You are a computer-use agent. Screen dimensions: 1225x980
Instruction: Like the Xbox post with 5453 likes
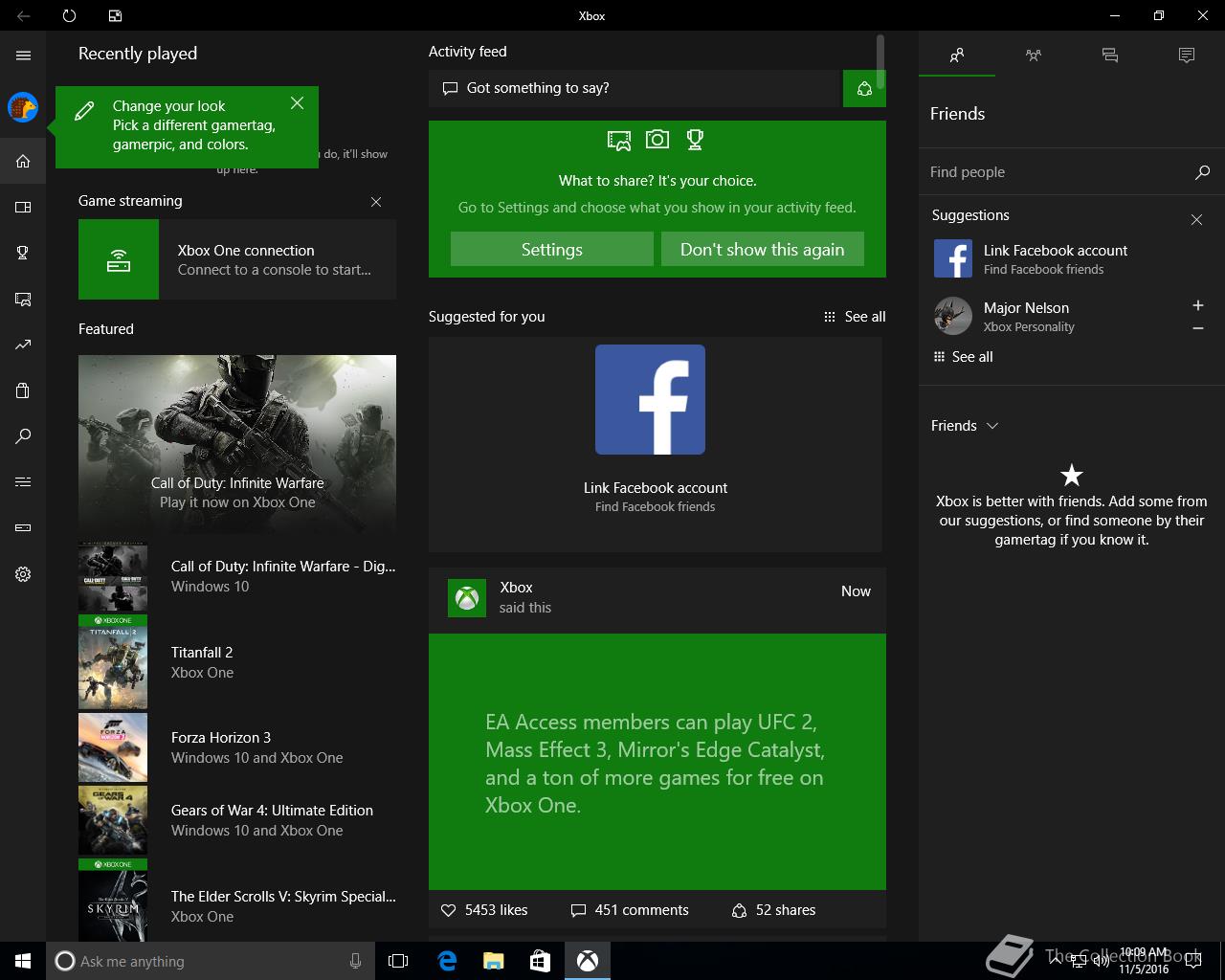tap(484, 910)
